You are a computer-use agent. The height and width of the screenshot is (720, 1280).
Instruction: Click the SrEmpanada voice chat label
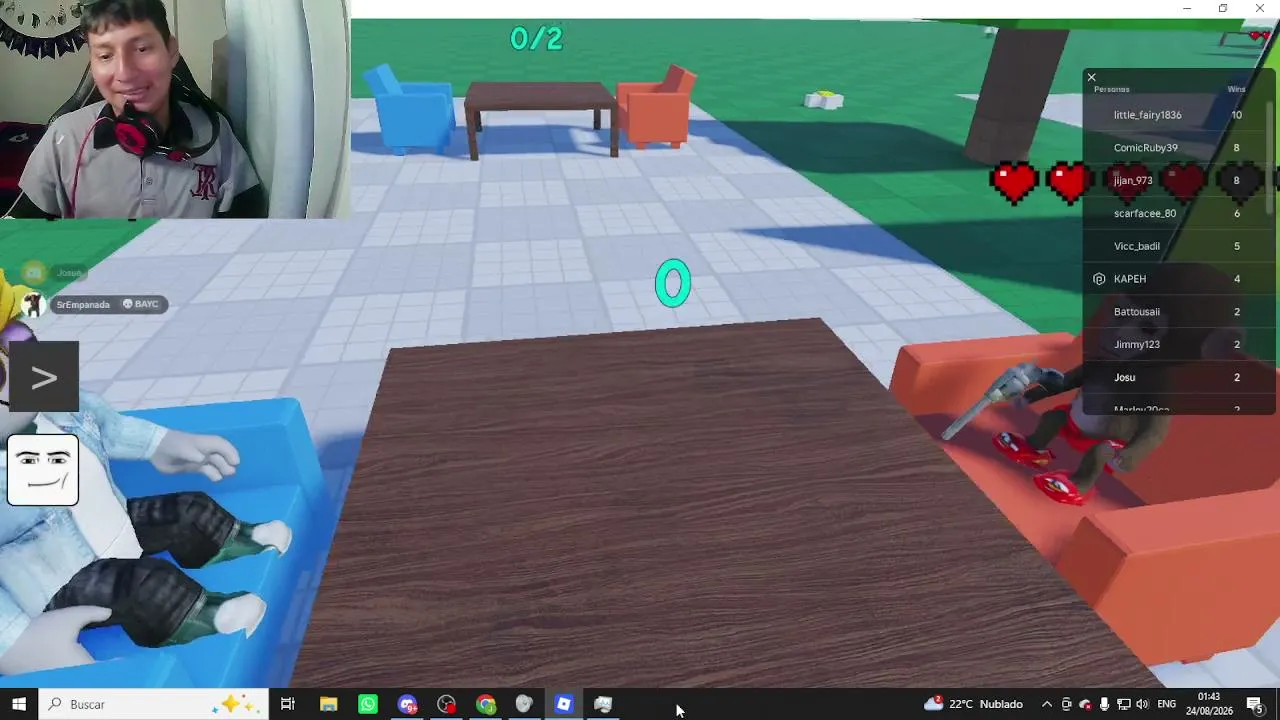coord(83,304)
